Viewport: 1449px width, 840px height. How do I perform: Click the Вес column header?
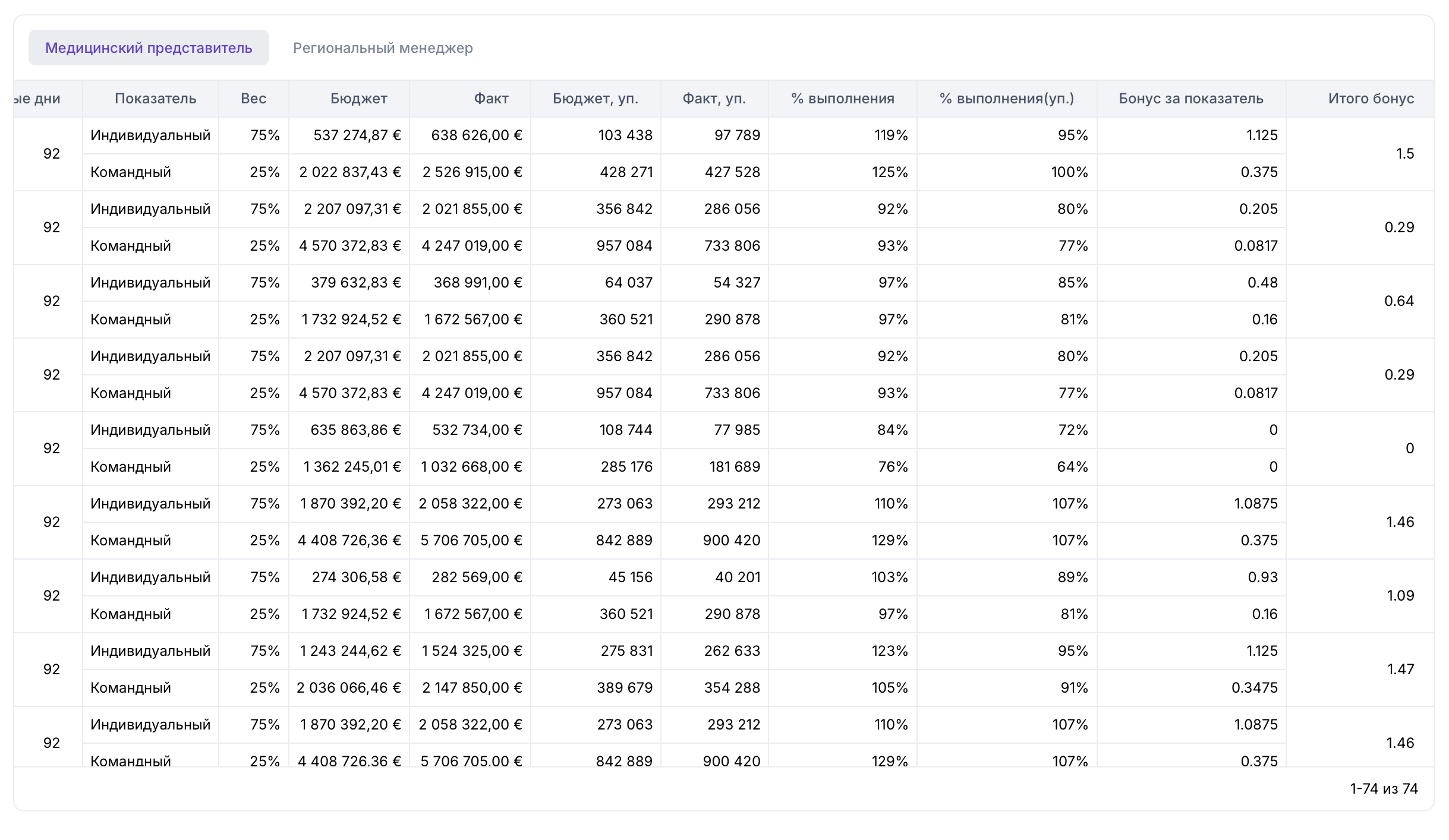(x=253, y=99)
